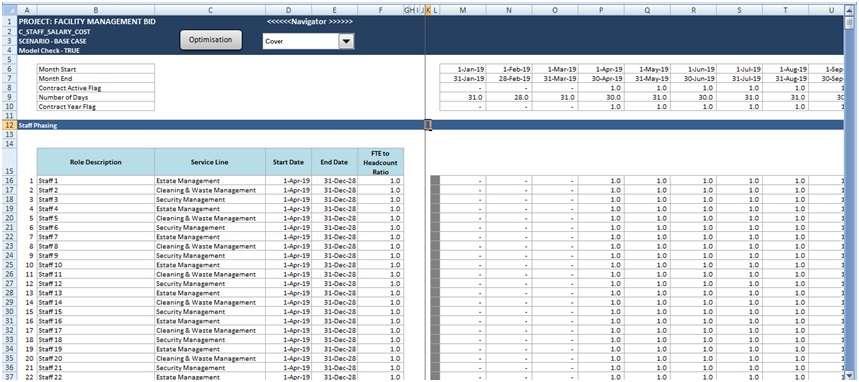
Task: Click the '30-Jun-19' month end cell
Action: (693, 79)
